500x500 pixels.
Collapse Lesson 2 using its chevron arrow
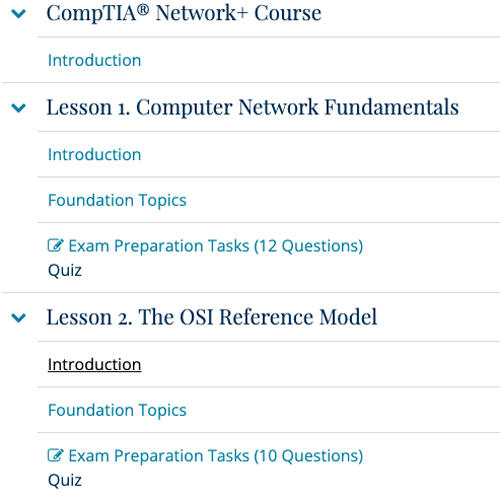[19, 318]
